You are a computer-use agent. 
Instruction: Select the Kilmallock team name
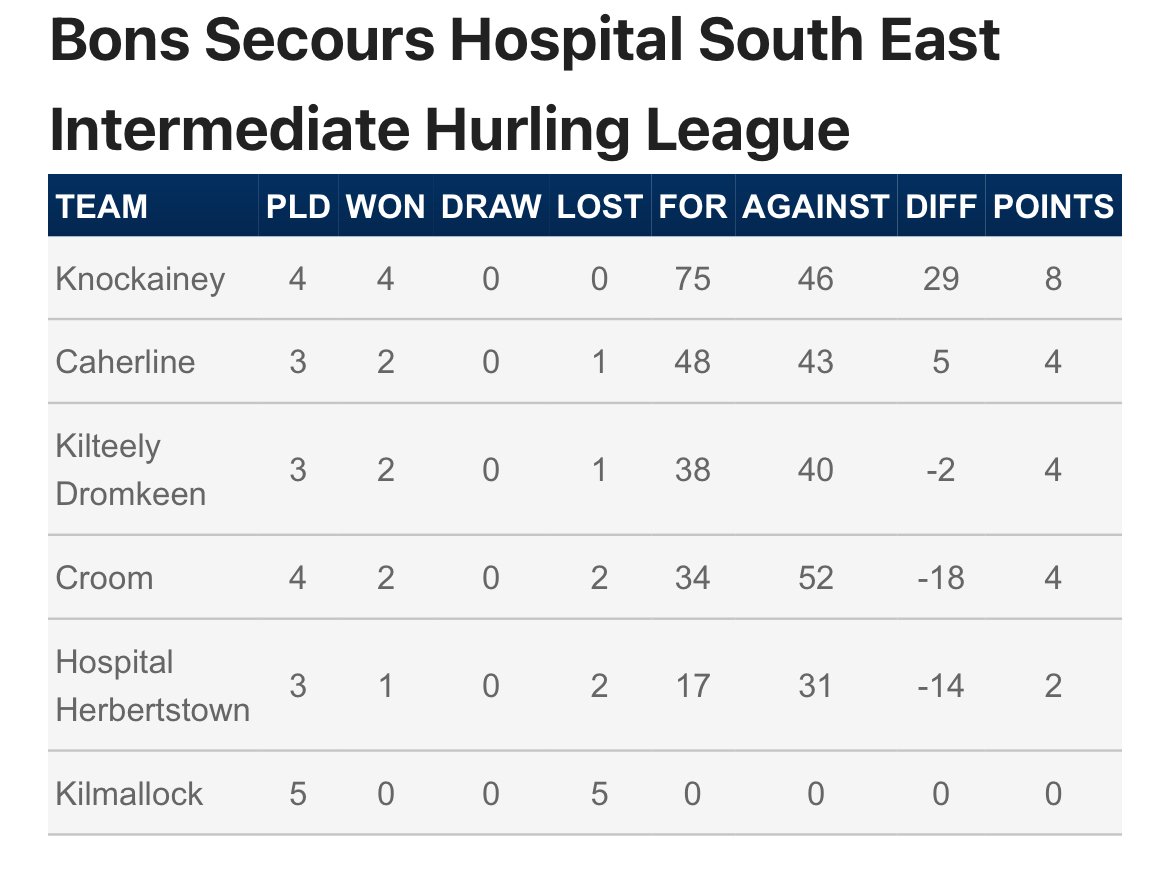tap(129, 793)
